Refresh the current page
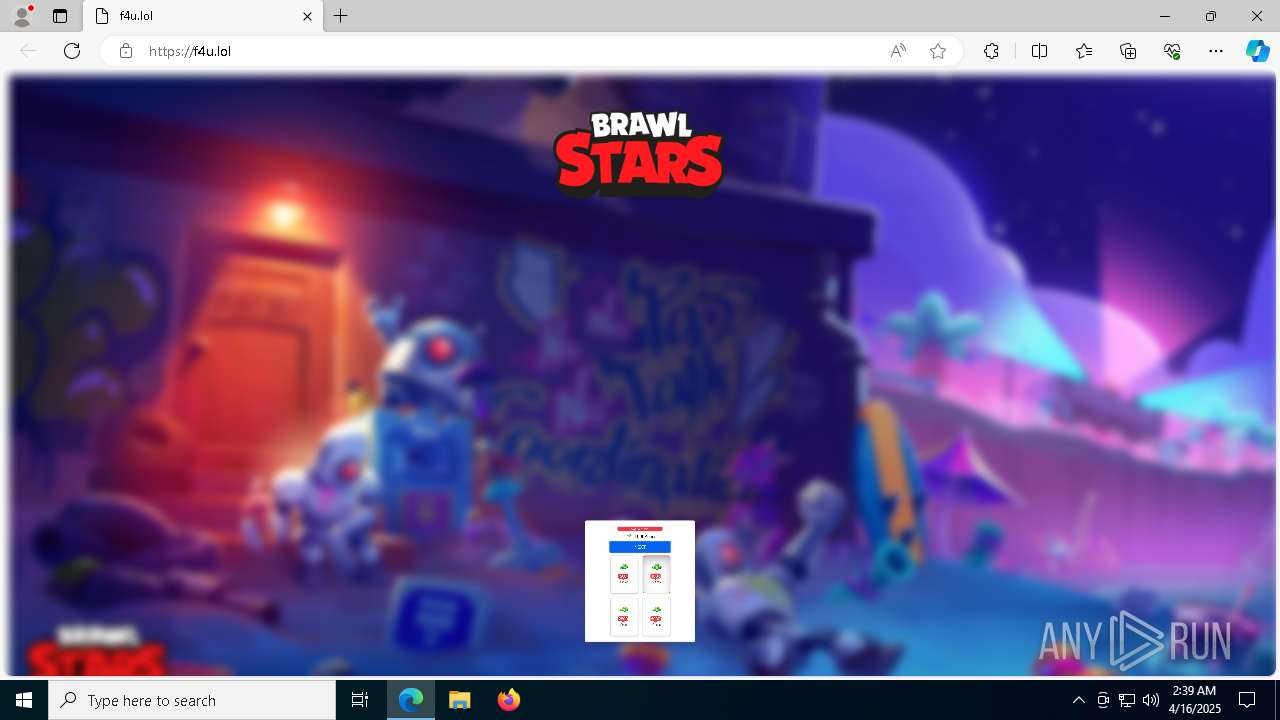1280x720 pixels. click(72, 51)
